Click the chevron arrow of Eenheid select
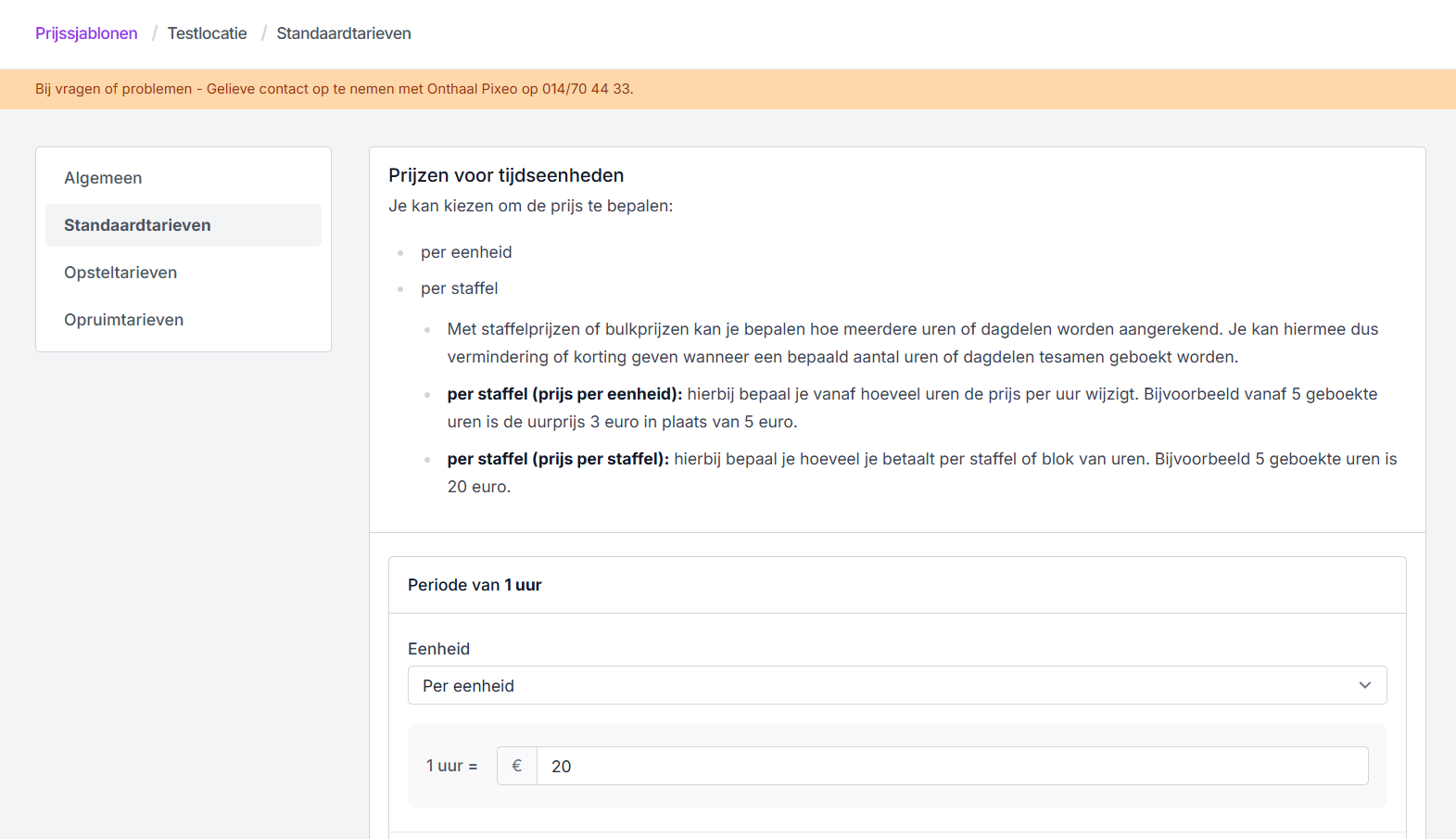The height and width of the screenshot is (839, 1456). pyautogui.click(x=1364, y=685)
